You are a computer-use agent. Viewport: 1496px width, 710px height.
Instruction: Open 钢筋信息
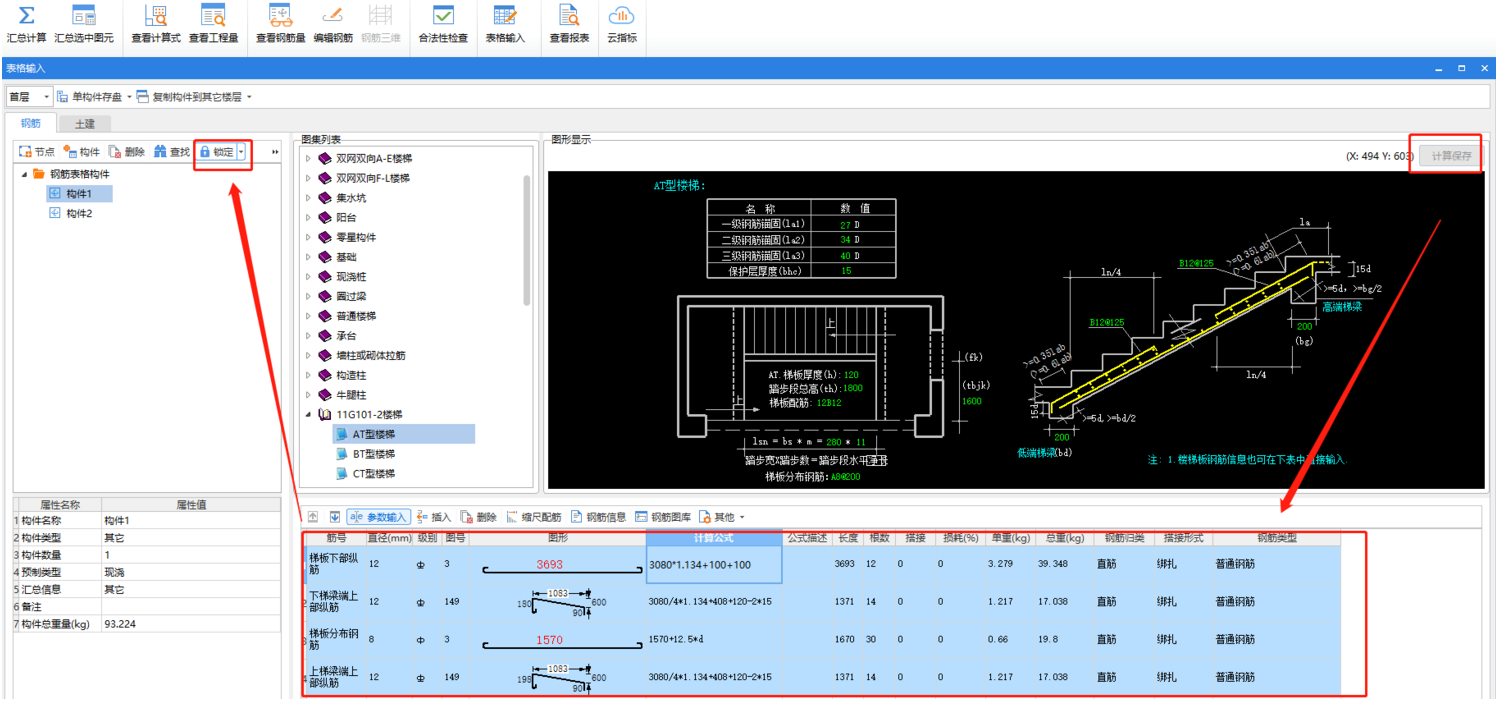point(598,517)
